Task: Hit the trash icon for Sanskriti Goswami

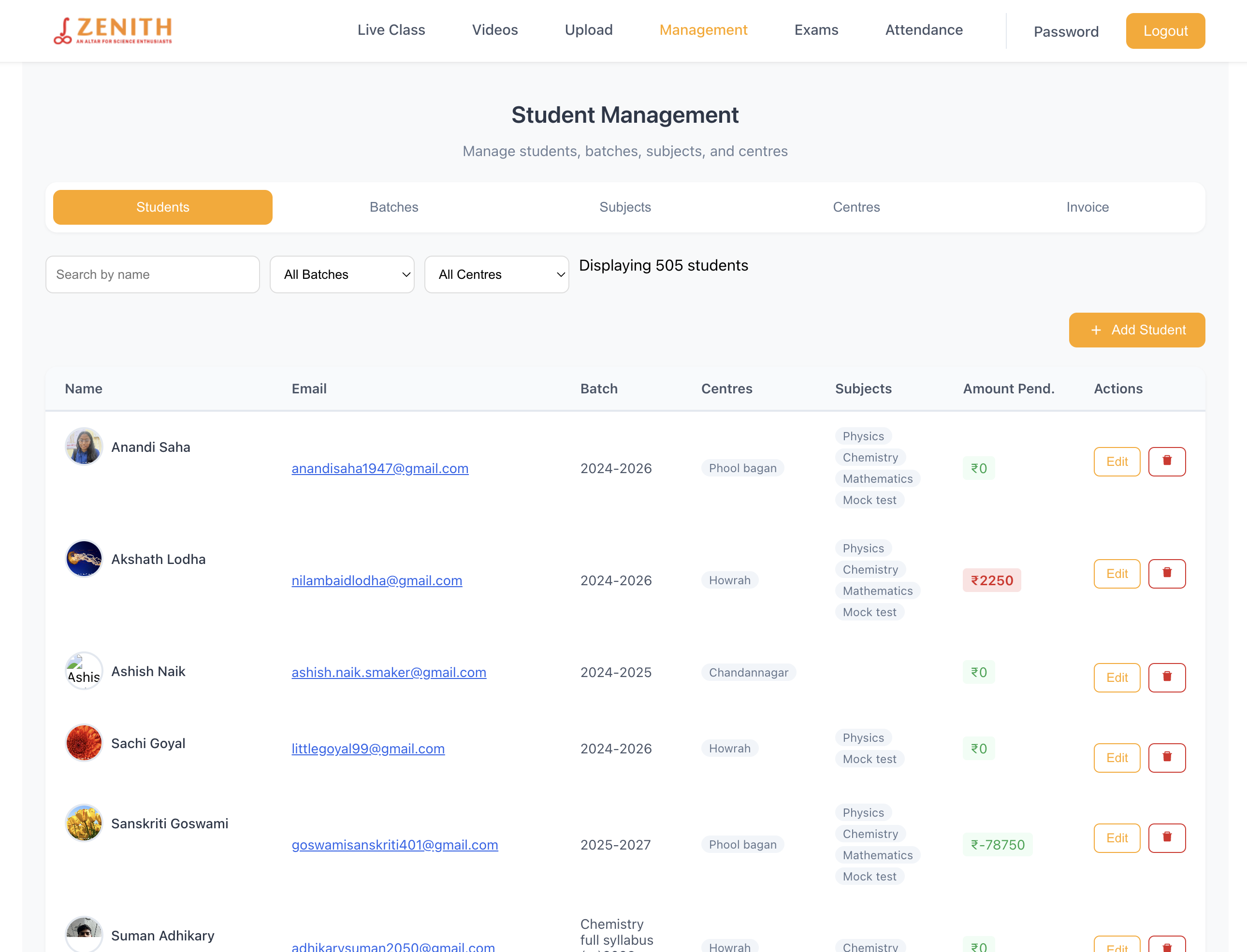Action: (1166, 837)
